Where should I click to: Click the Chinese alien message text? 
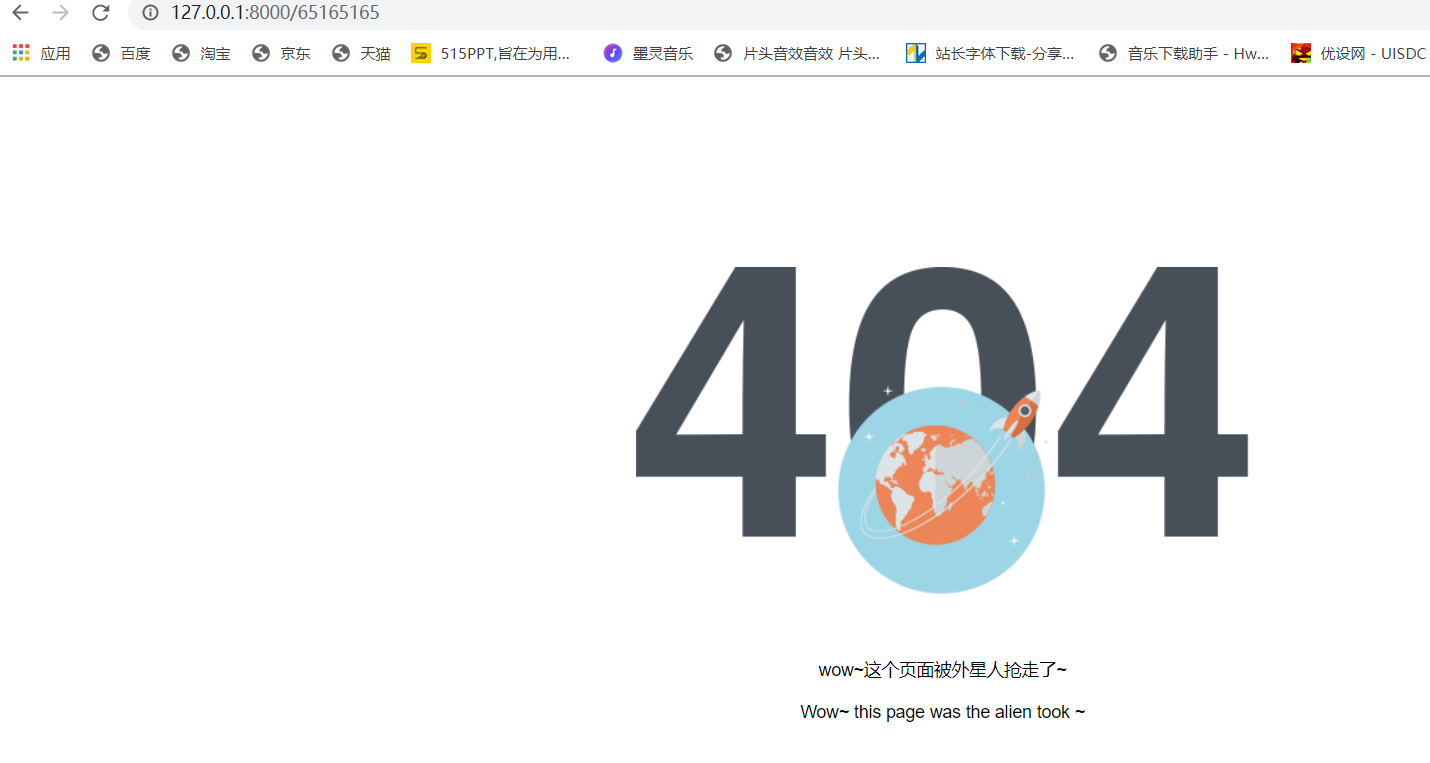[942, 669]
